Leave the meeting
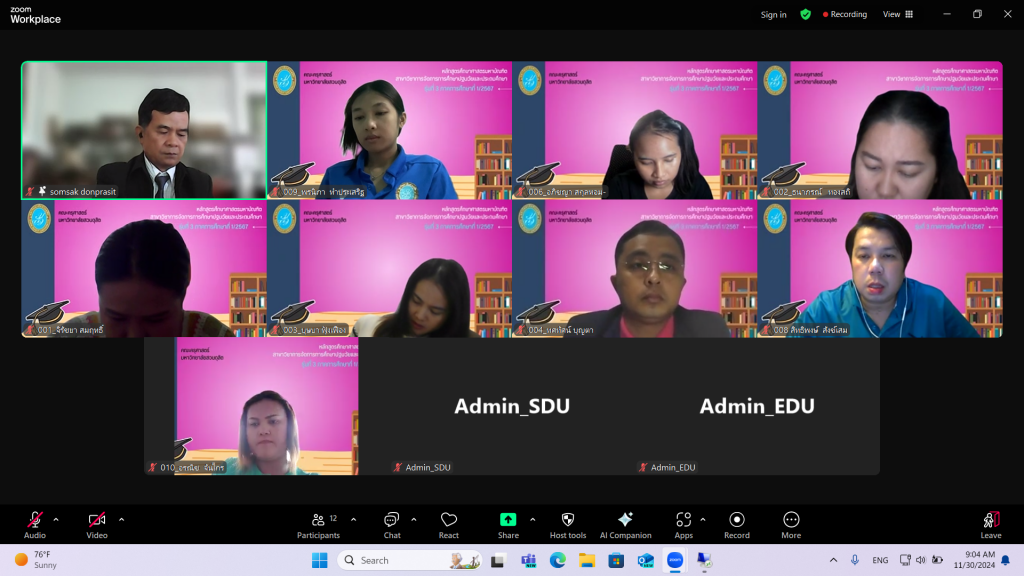 point(990,524)
